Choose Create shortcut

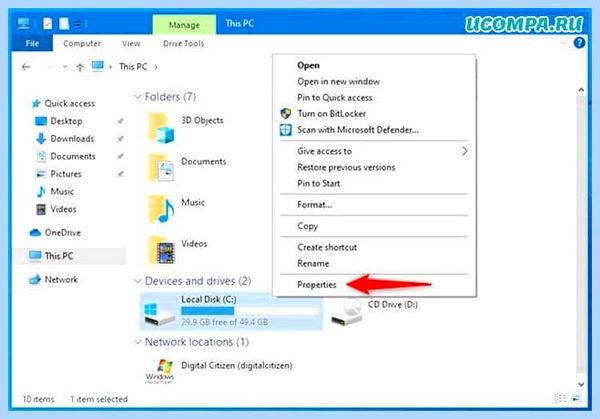click(x=327, y=248)
